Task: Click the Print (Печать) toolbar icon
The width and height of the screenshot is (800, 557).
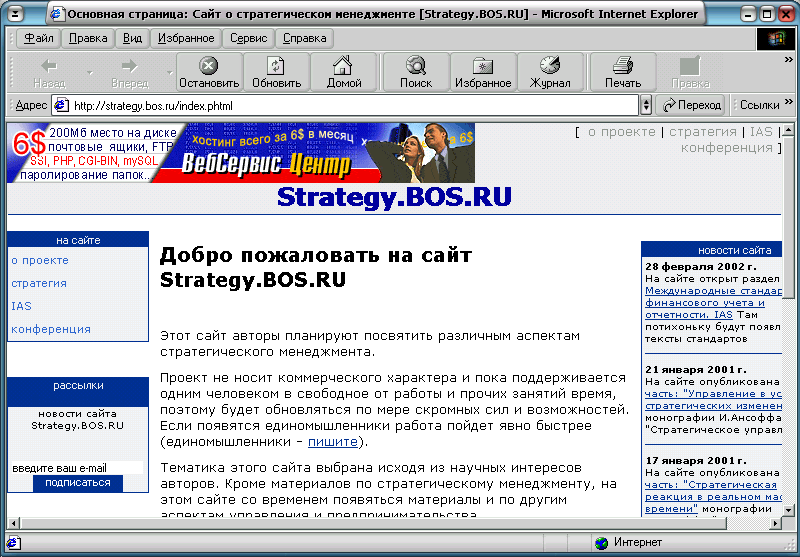Action: coord(623,72)
